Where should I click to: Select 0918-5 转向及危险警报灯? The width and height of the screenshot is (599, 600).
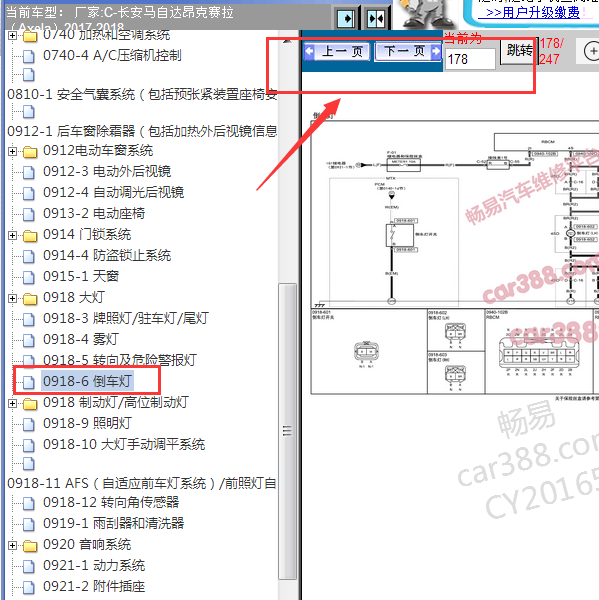pyautogui.click(x=120, y=360)
